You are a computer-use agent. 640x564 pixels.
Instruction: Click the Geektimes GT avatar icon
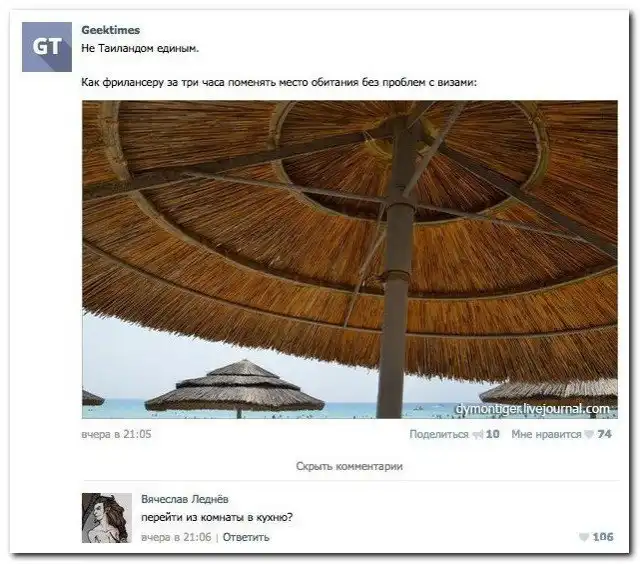[x=47, y=47]
